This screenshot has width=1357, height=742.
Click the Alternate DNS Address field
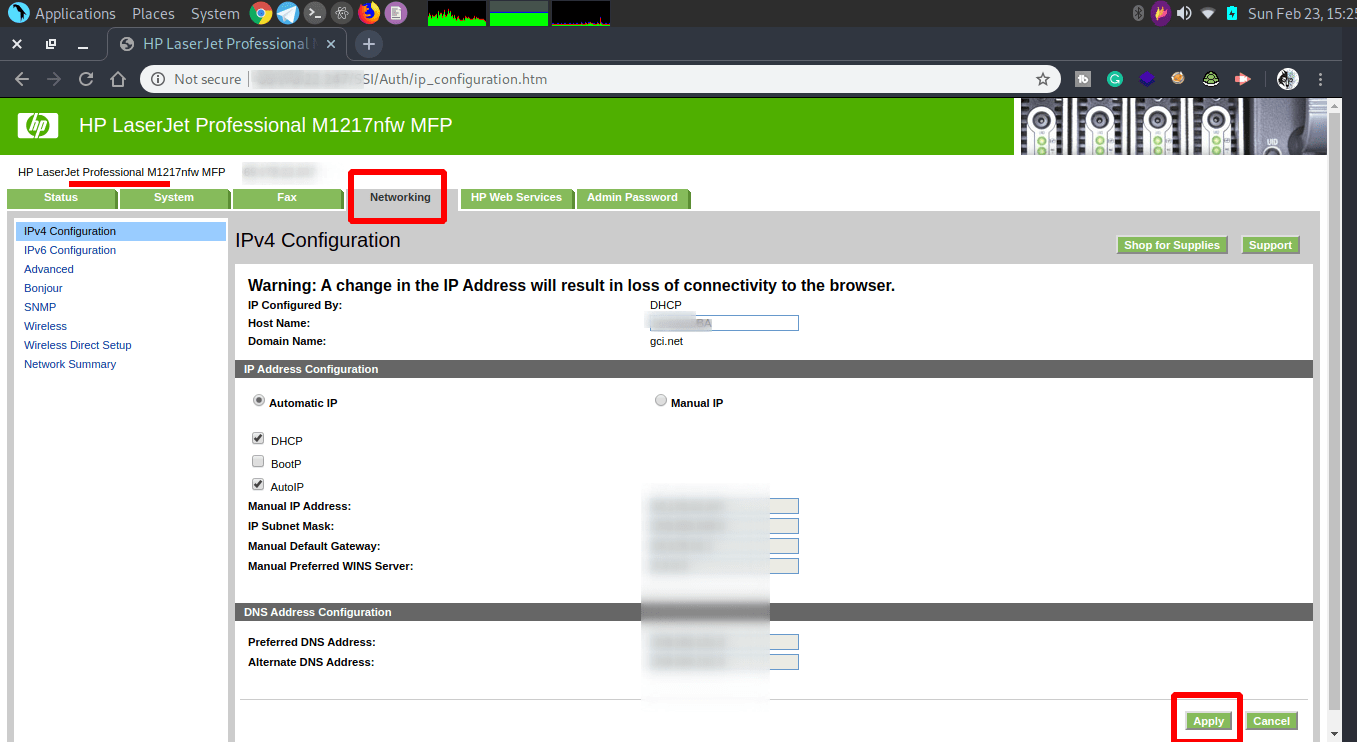(724, 662)
